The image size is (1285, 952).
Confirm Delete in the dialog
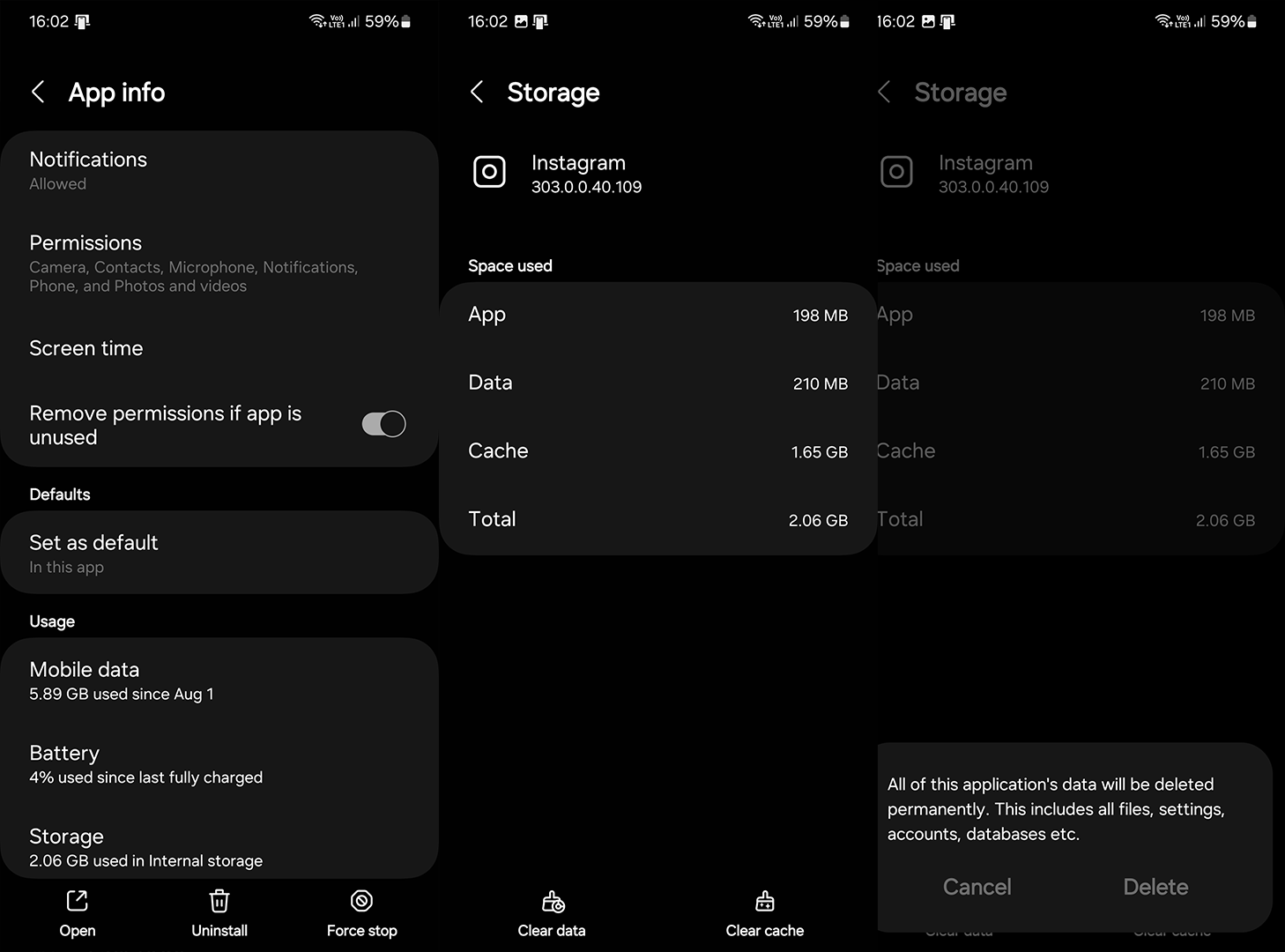tap(1155, 887)
